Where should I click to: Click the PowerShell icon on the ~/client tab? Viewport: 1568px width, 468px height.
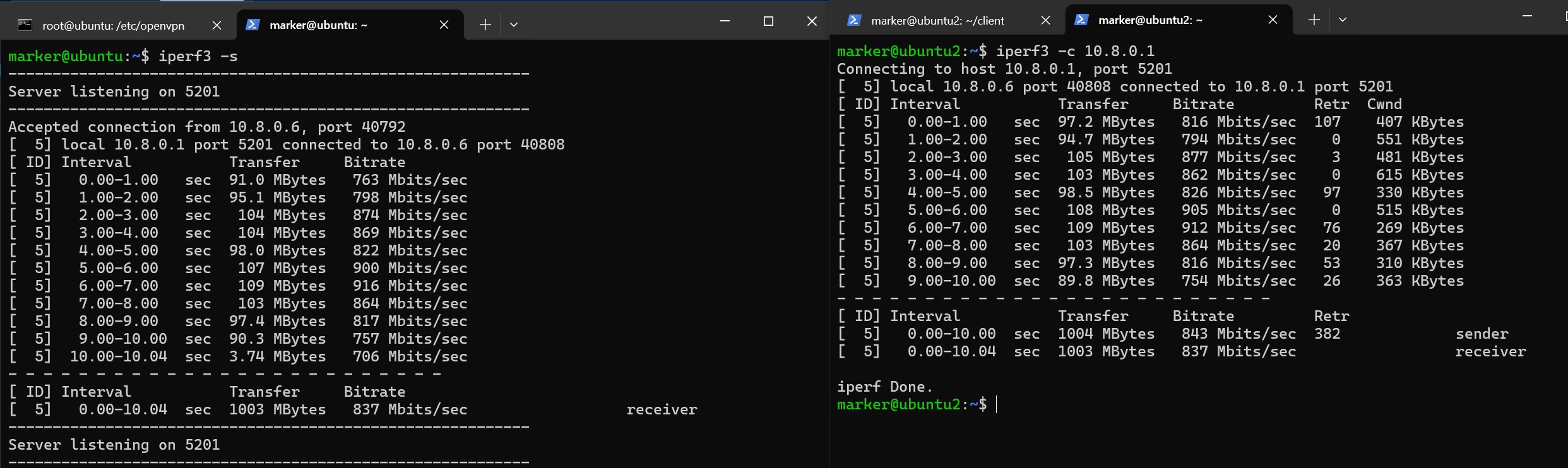pos(854,20)
